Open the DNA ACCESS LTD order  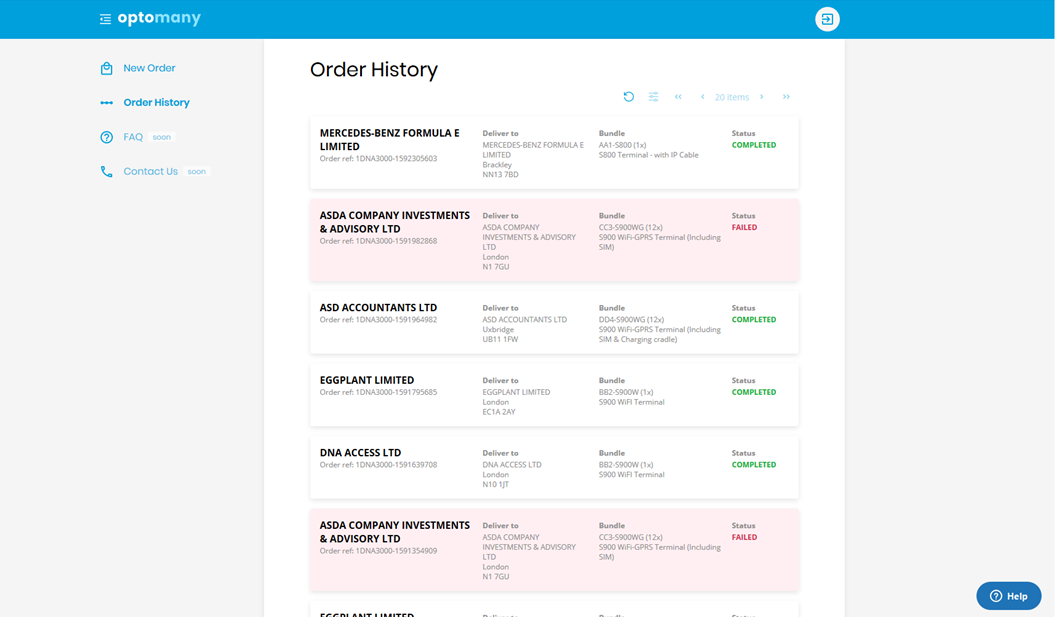click(554, 468)
